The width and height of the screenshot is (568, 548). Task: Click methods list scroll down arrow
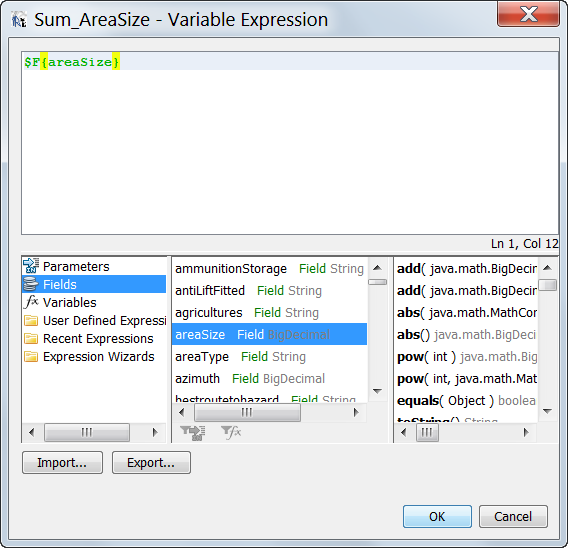(547, 411)
